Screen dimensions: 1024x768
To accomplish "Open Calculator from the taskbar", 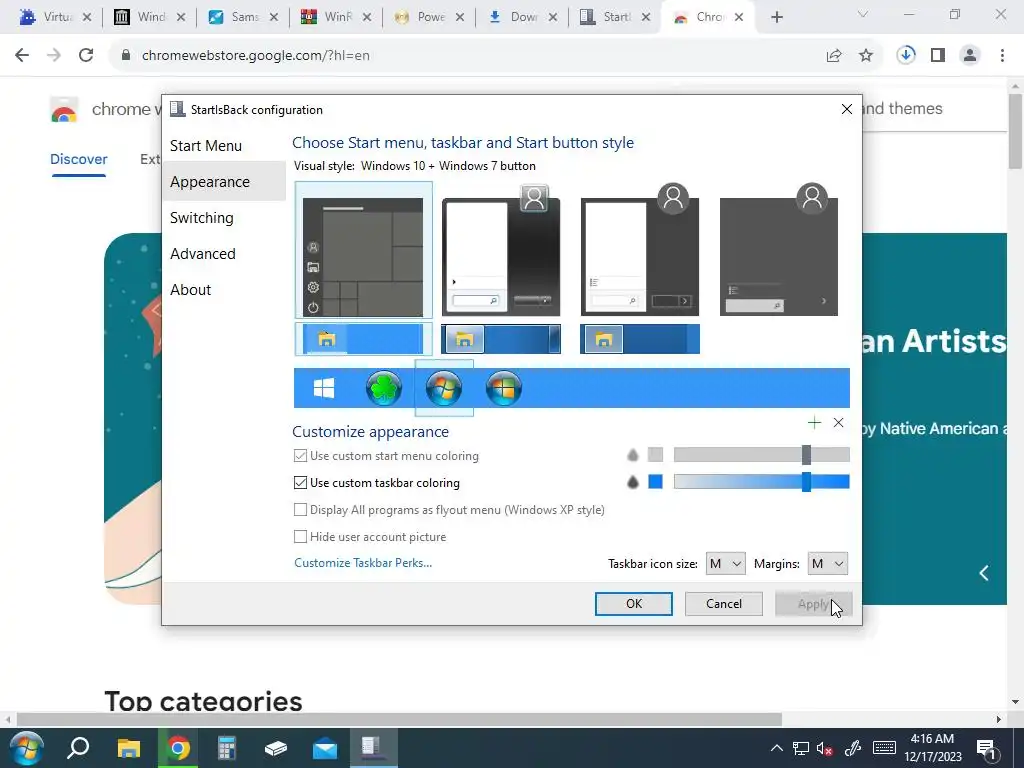I will pyautogui.click(x=227, y=748).
